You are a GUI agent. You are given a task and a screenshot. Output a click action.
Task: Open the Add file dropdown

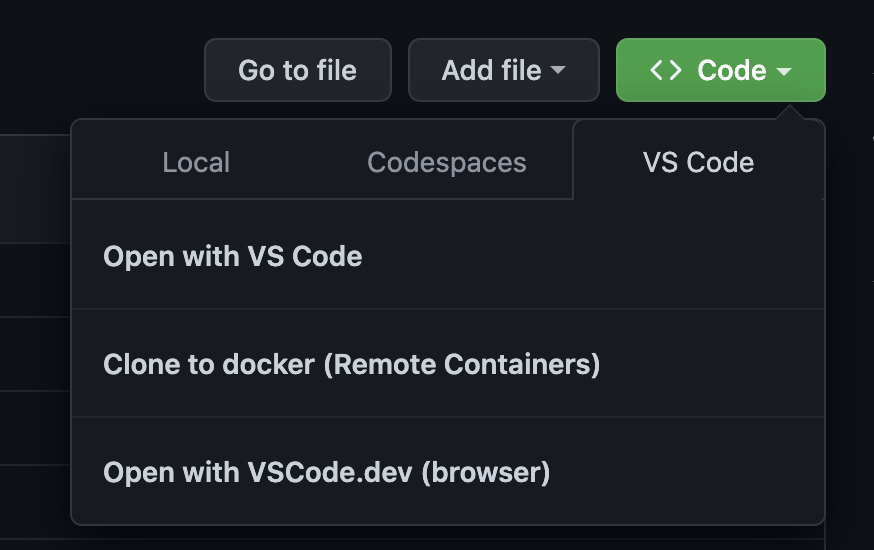pos(503,70)
